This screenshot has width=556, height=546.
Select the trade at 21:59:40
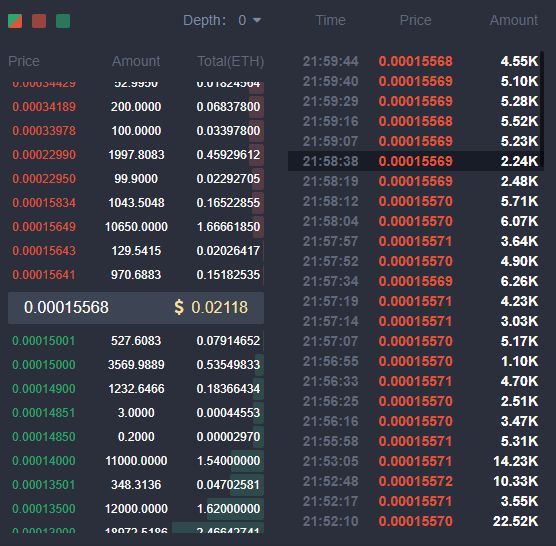click(416, 81)
